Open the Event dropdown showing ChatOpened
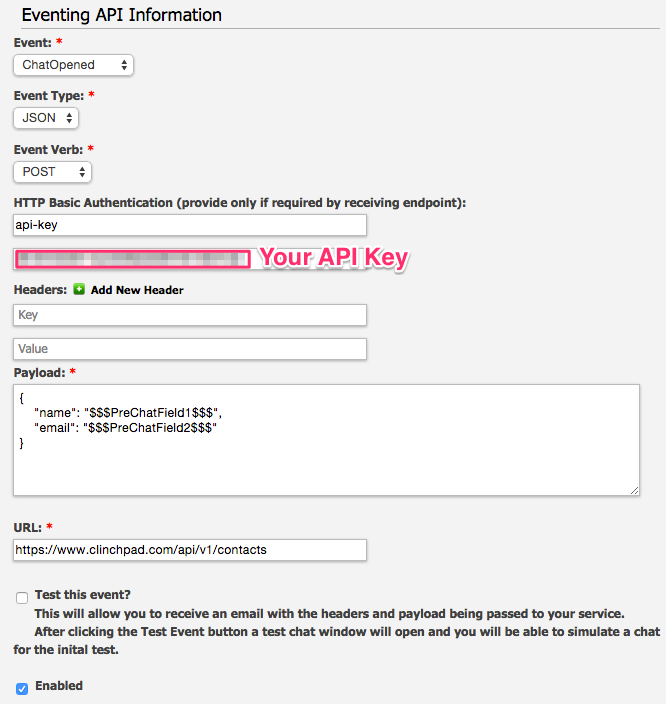This screenshot has height=704, width=666. coord(74,65)
